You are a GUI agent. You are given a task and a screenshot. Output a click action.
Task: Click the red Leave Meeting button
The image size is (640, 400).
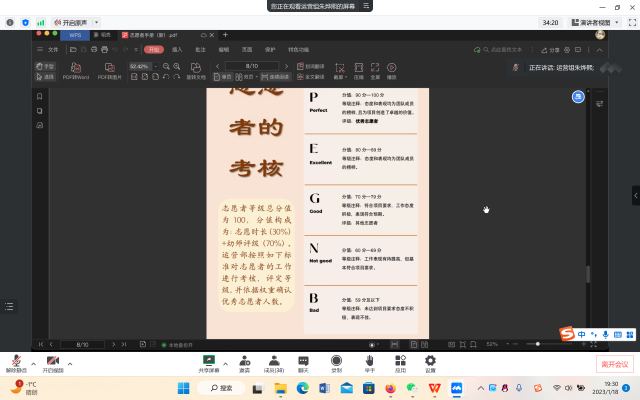(x=613, y=364)
